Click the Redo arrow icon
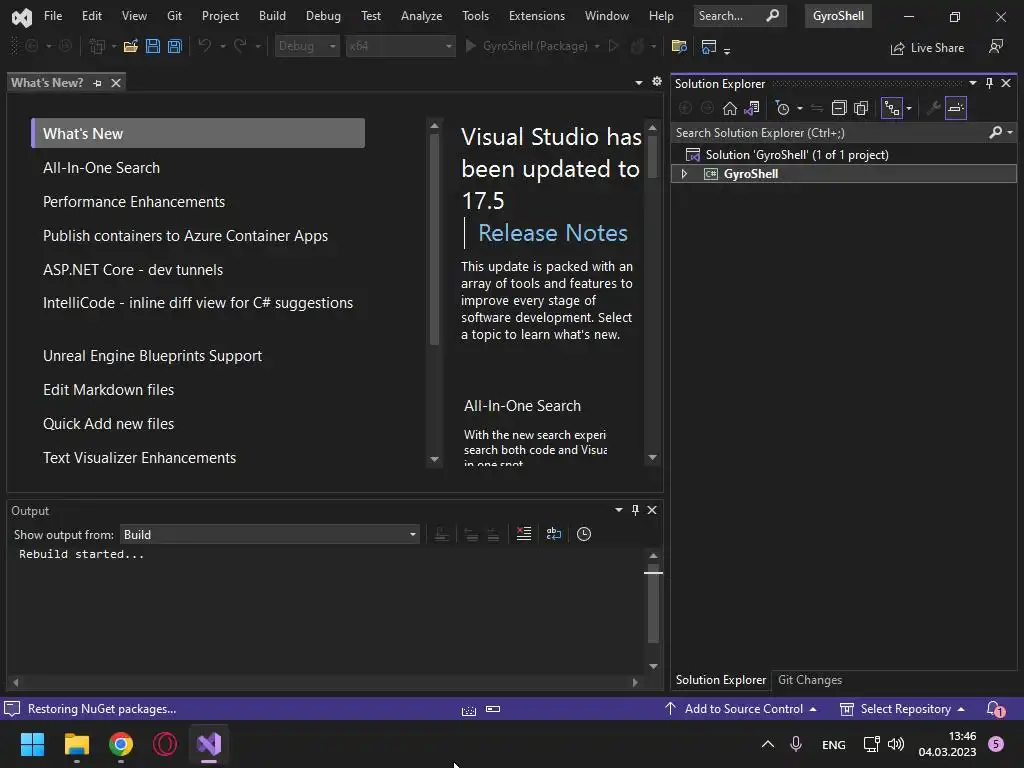Screen dimensions: 1024x768 point(240,46)
